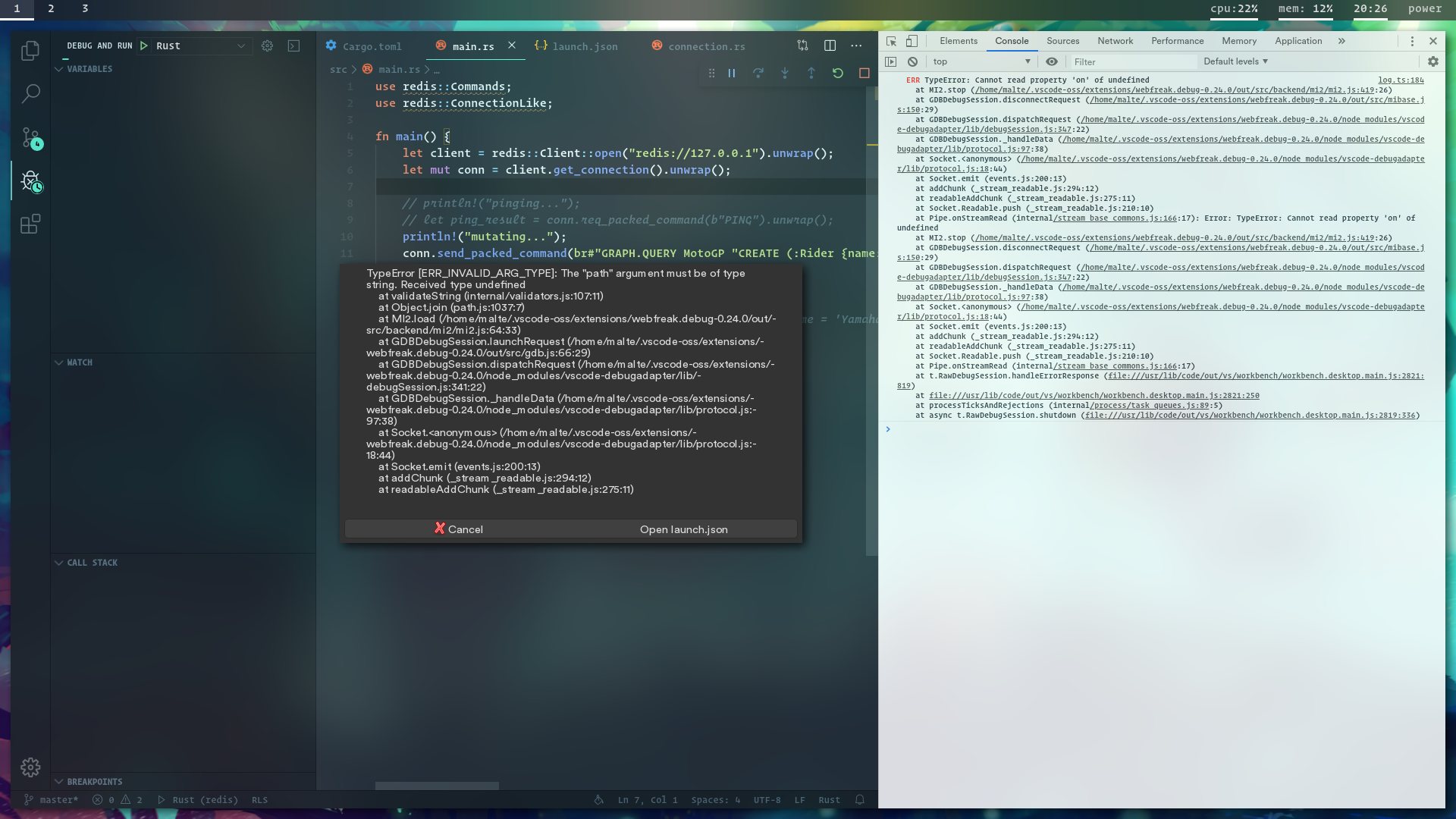Click the debug Restart button
The height and width of the screenshot is (819, 1456).
pyautogui.click(x=837, y=74)
